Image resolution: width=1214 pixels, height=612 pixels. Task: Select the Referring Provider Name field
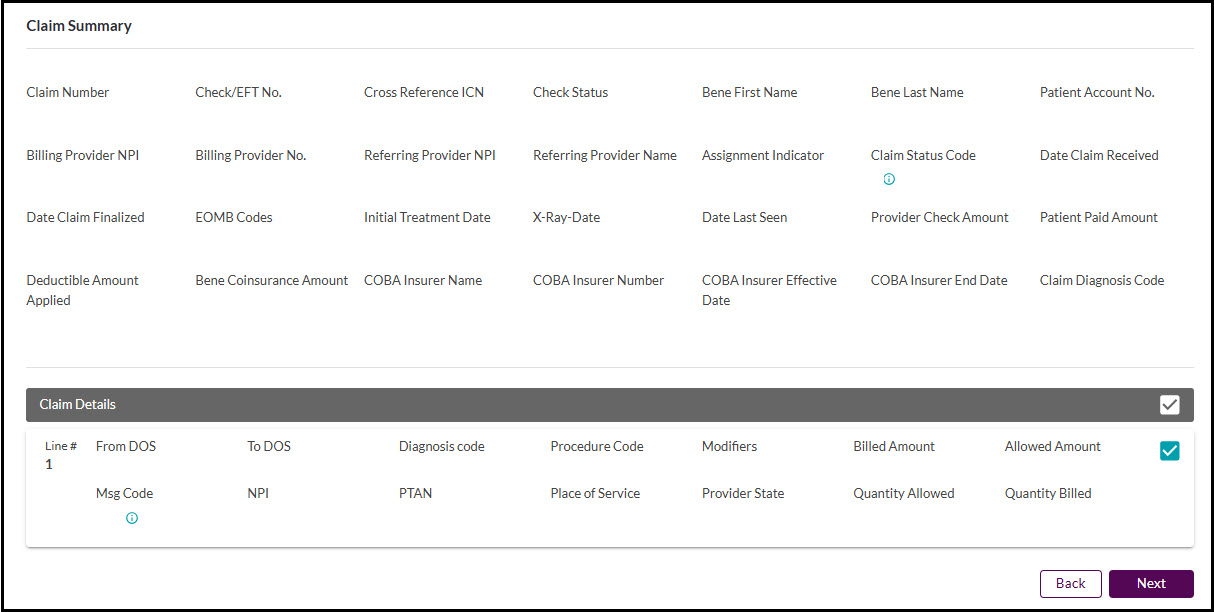click(x=604, y=155)
